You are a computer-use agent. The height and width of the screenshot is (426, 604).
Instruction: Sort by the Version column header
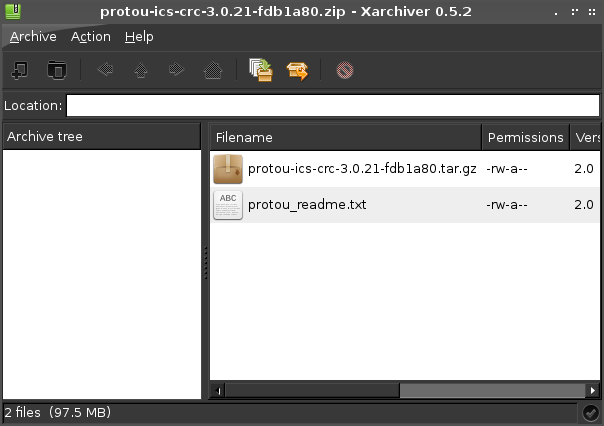tap(585, 137)
